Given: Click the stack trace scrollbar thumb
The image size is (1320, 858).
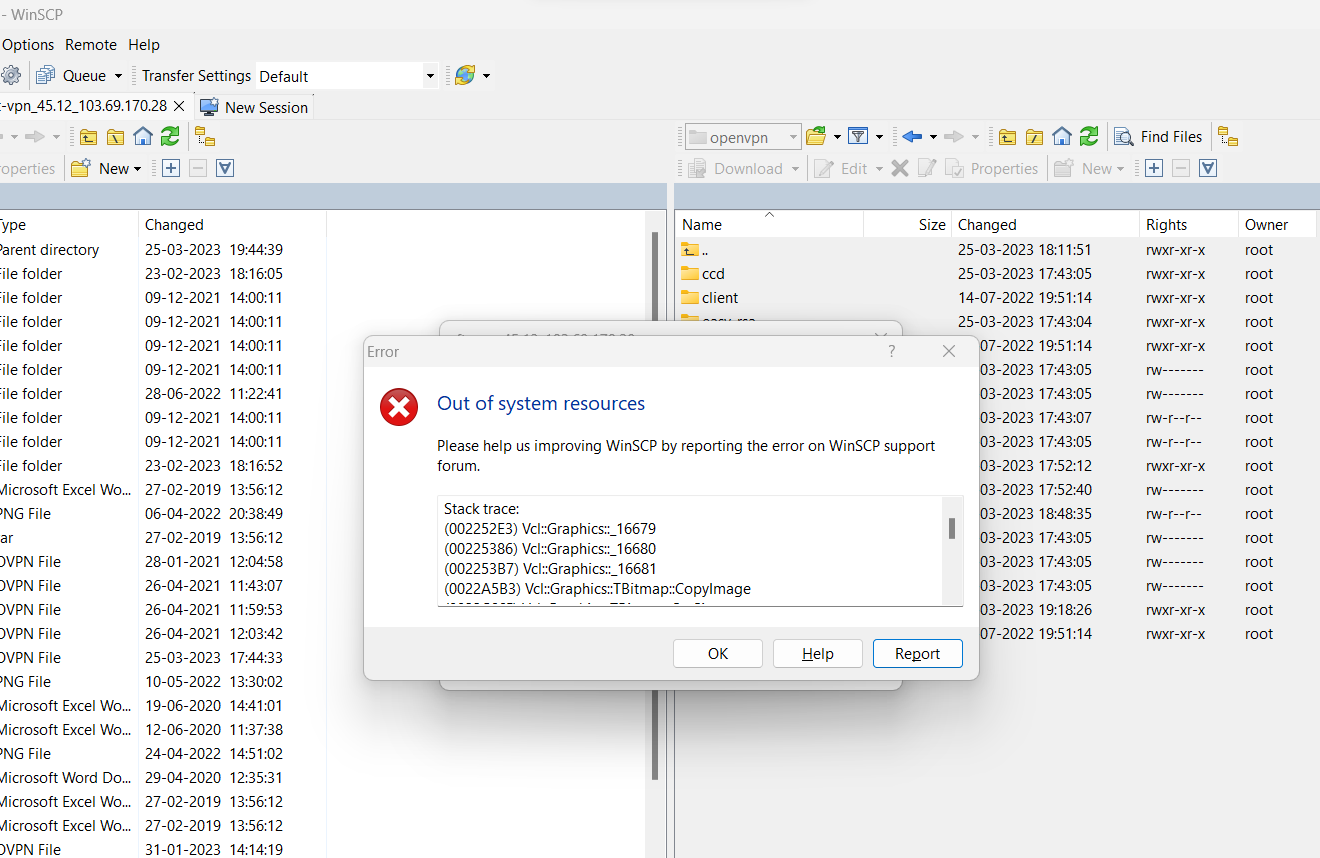Looking at the screenshot, I should tap(951, 528).
